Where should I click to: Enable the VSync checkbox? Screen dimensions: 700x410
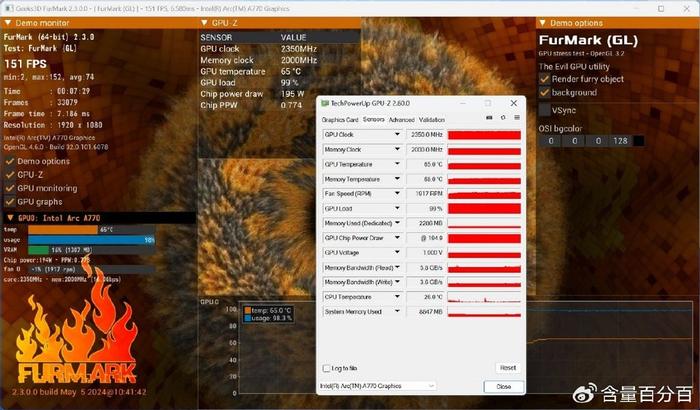pos(544,110)
